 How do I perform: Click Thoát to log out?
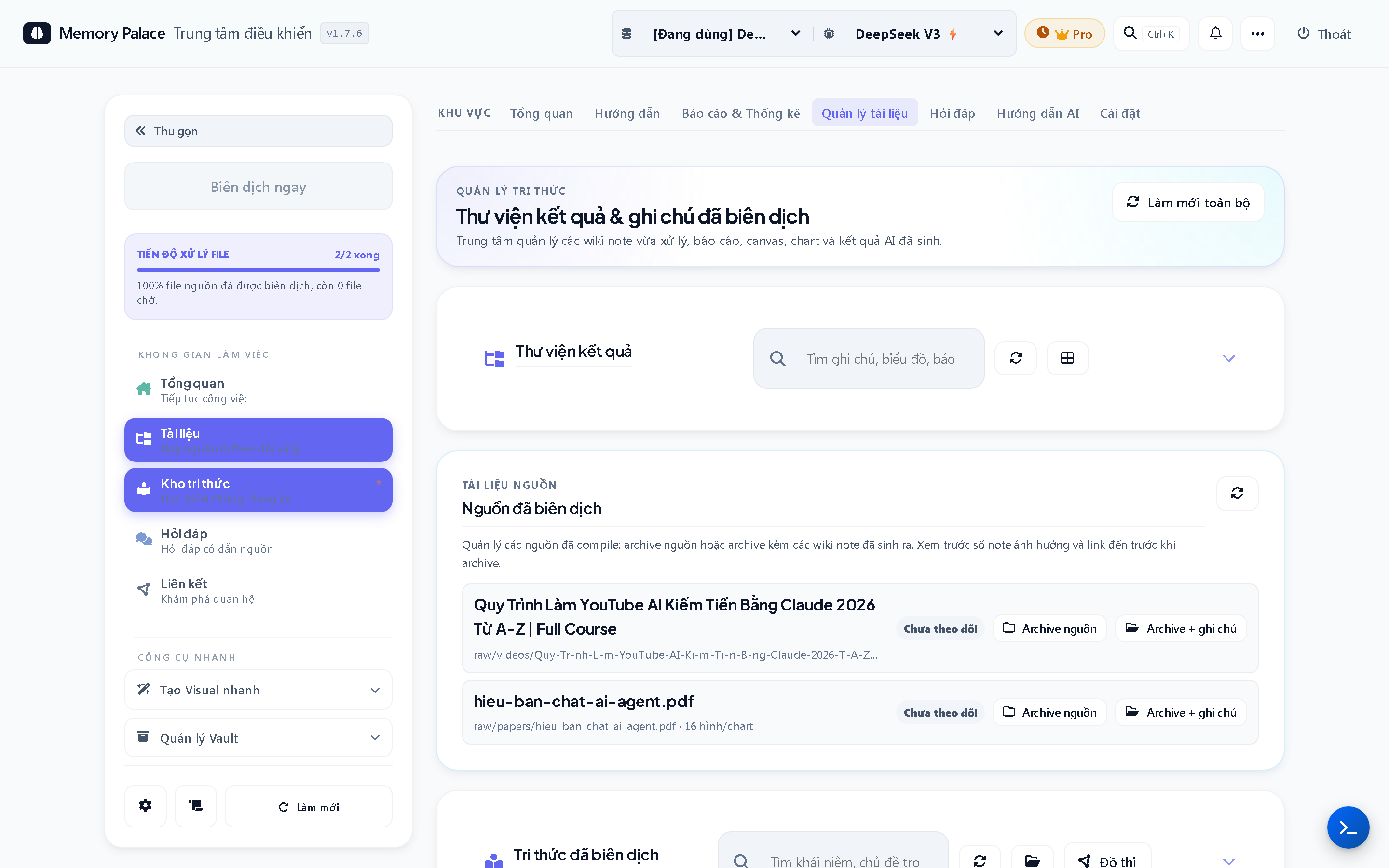coord(1324,34)
